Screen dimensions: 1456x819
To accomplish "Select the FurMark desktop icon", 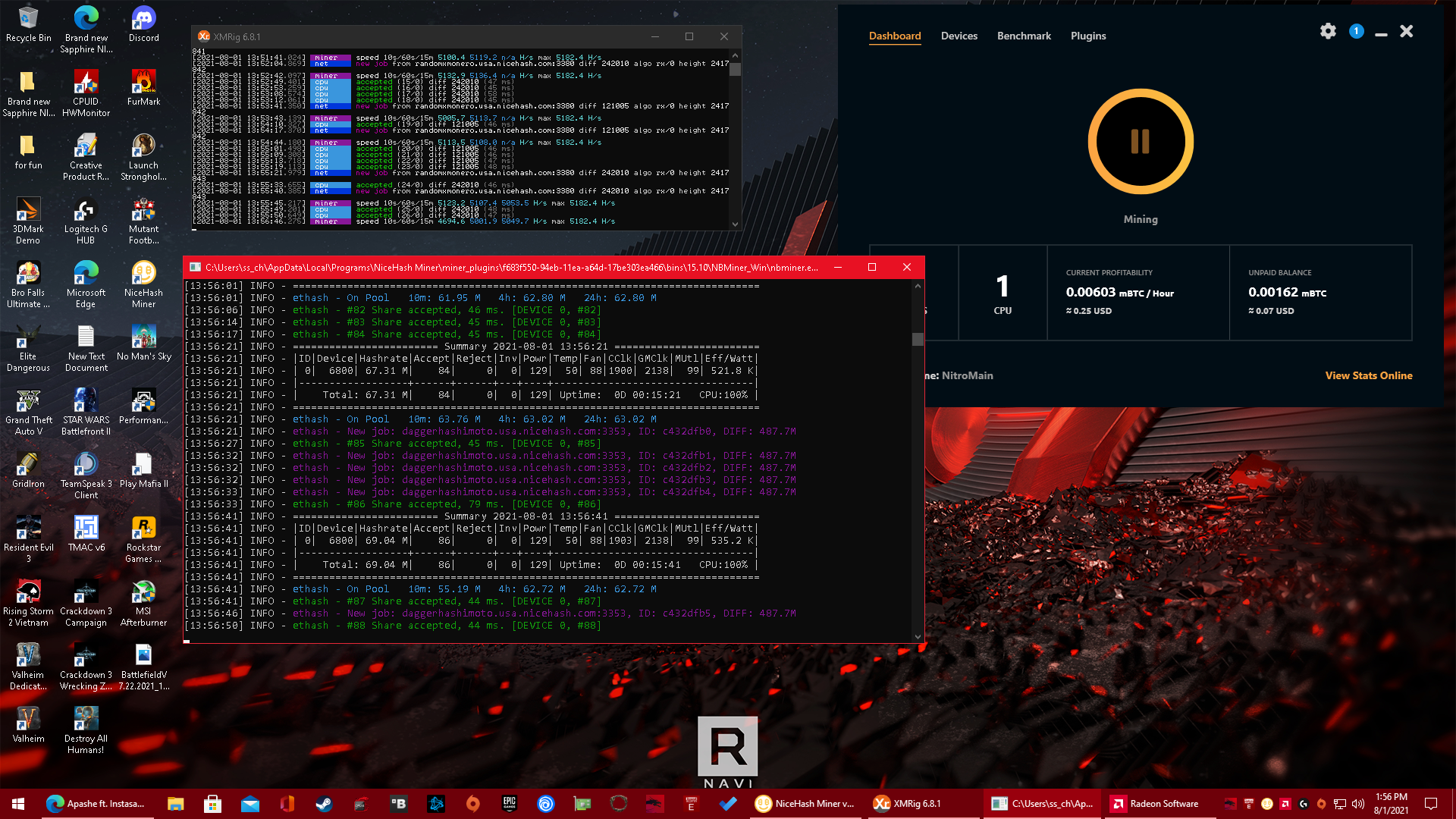I will 143,89.
